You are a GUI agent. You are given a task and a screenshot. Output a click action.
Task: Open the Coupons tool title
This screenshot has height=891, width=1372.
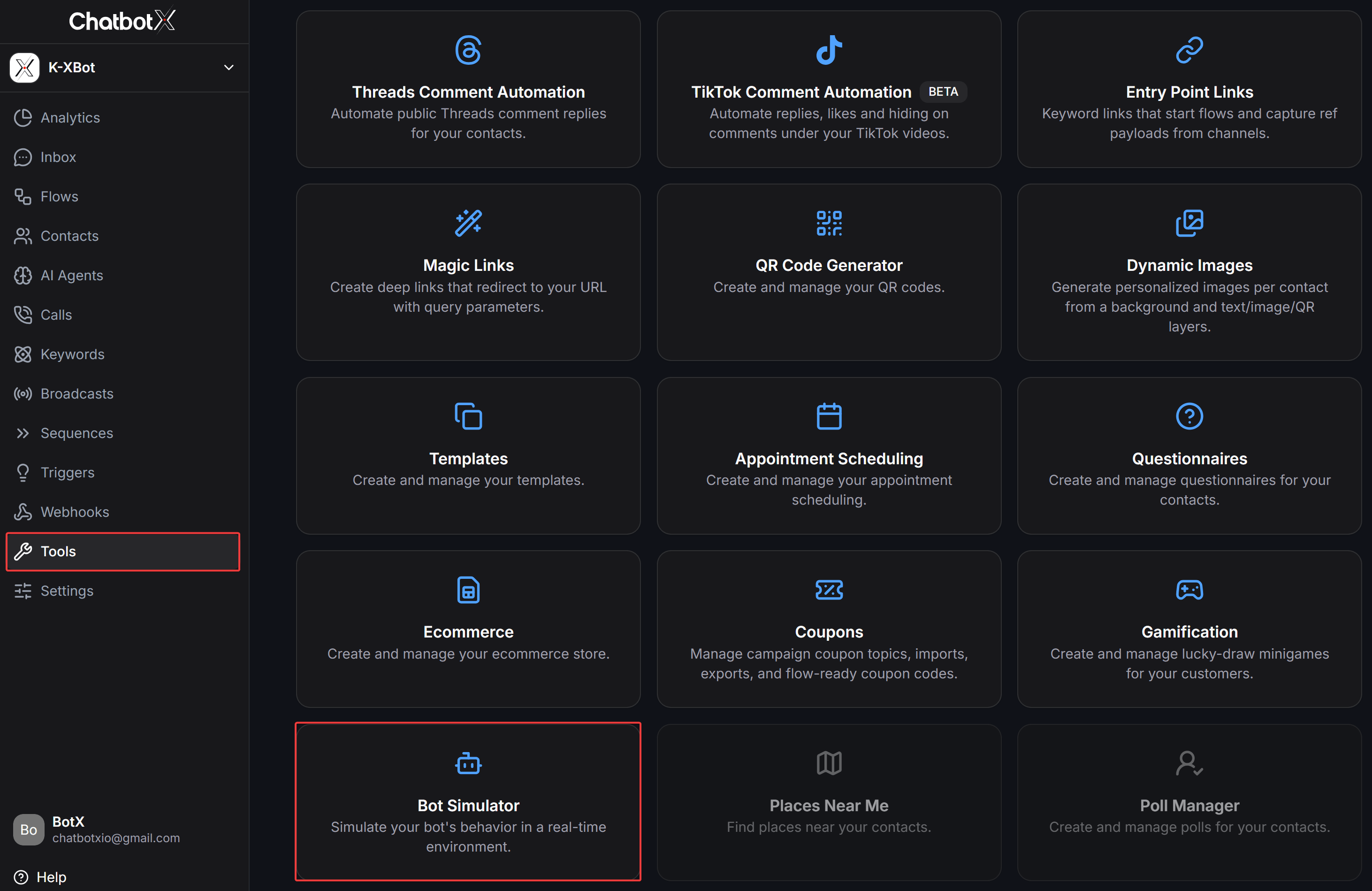pyautogui.click(x=829, y=631)
